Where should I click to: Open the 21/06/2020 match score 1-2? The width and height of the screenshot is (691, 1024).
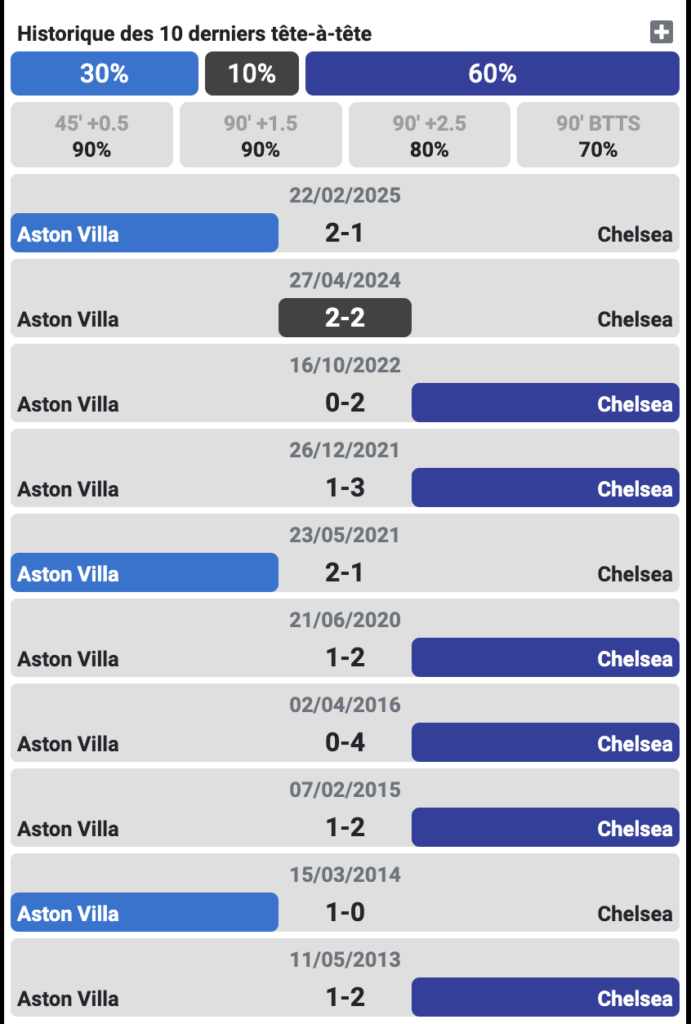pos(344,659)
